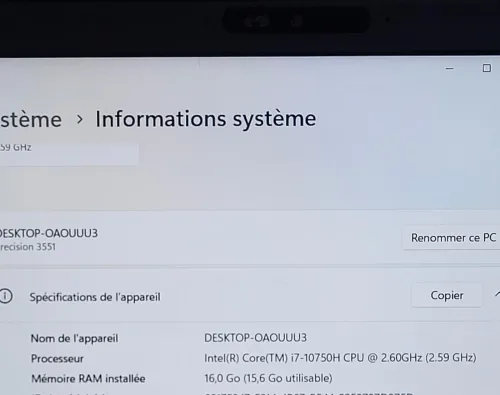Screen dimensions: 500x395
Task: Minimize the Settings window
Action: [450, 69]
